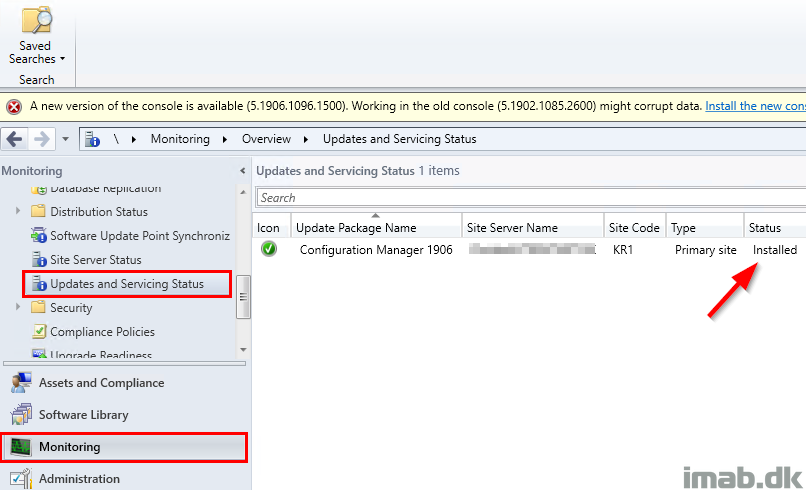Select the Security folder icon
Viewport: 806px width, 490px height.
[x=38, y=307]
